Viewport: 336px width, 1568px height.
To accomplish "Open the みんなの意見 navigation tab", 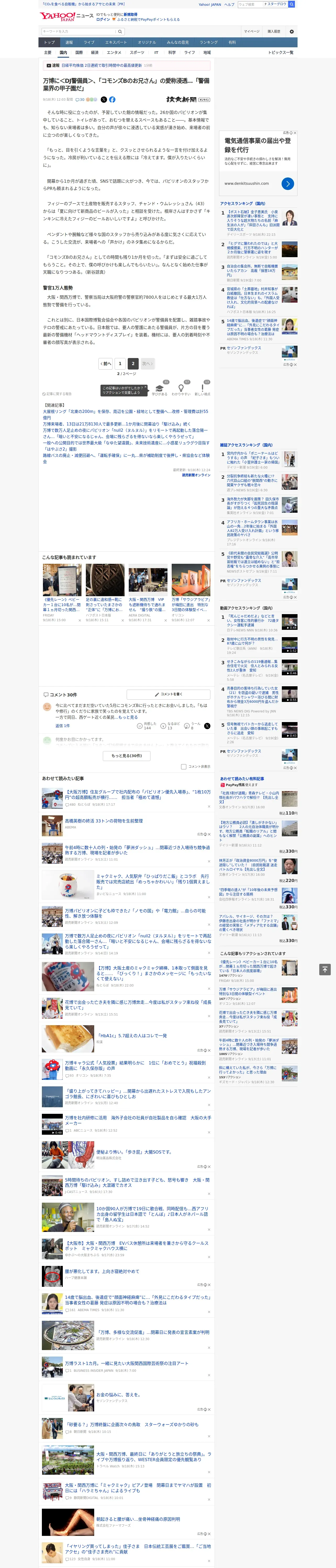I will [x=177, y=42].
